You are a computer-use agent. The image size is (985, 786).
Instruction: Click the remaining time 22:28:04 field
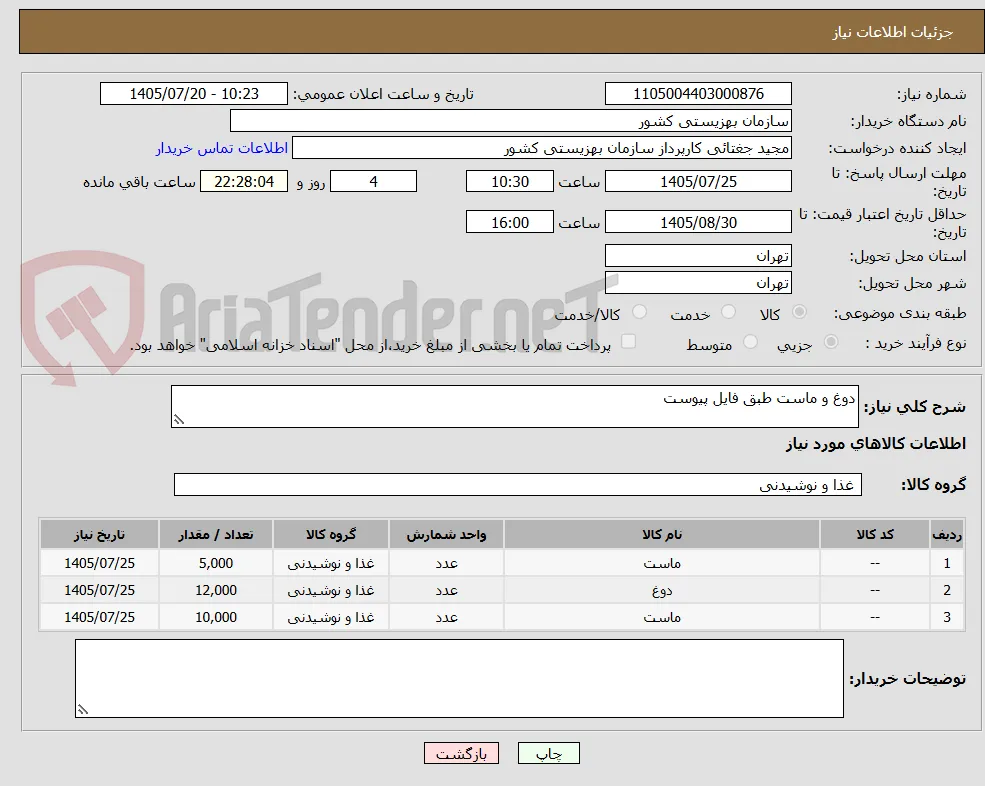point(244,182)
